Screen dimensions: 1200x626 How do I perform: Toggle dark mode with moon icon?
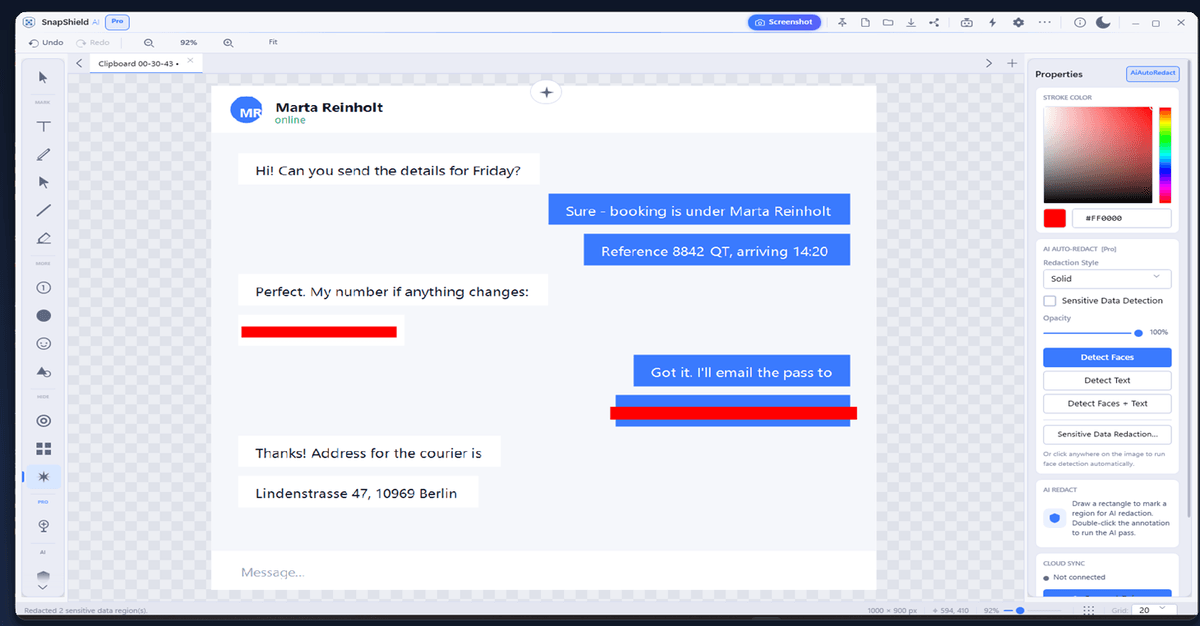1104,22
